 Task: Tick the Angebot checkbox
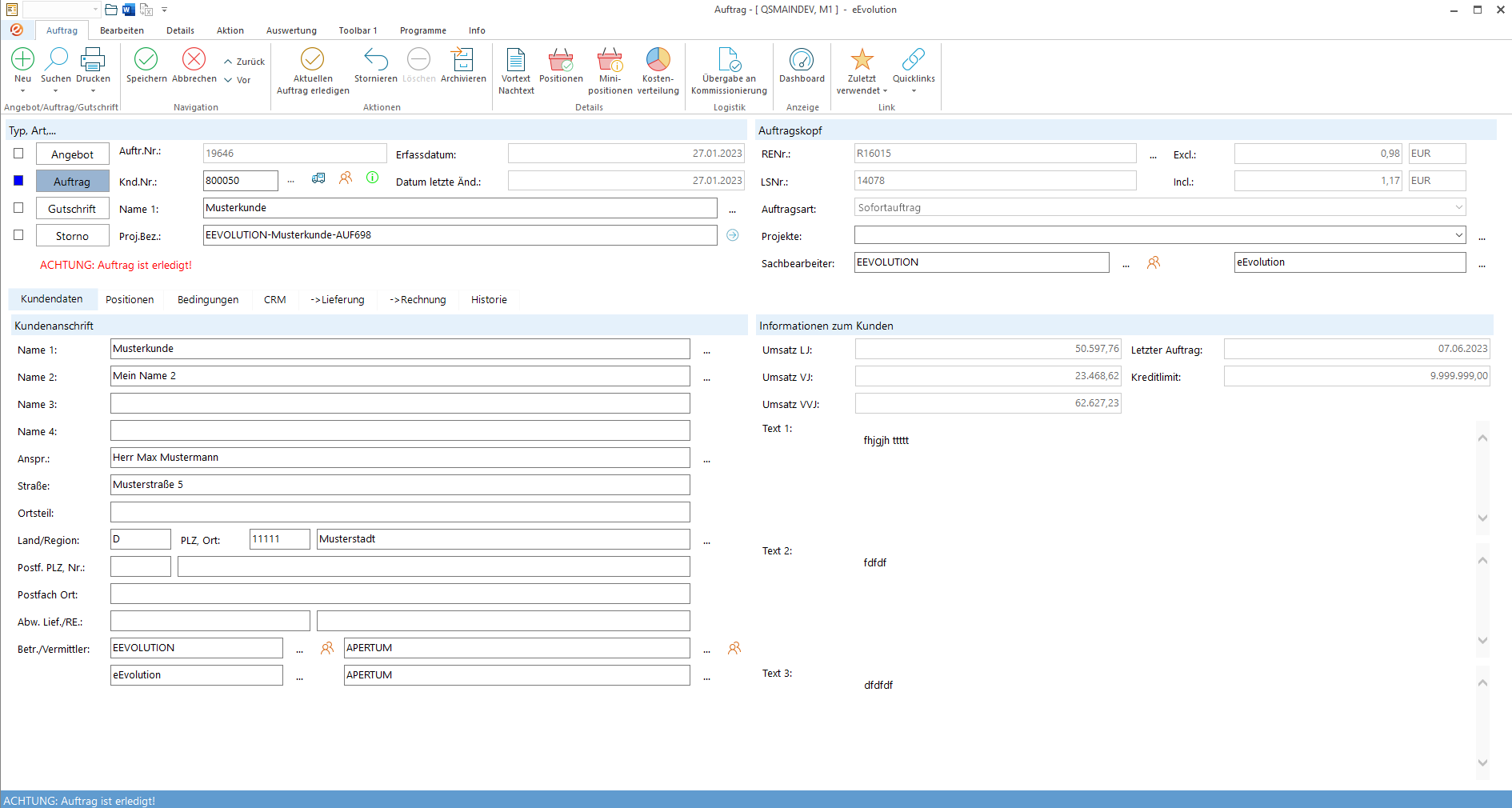tap(18, 153)
